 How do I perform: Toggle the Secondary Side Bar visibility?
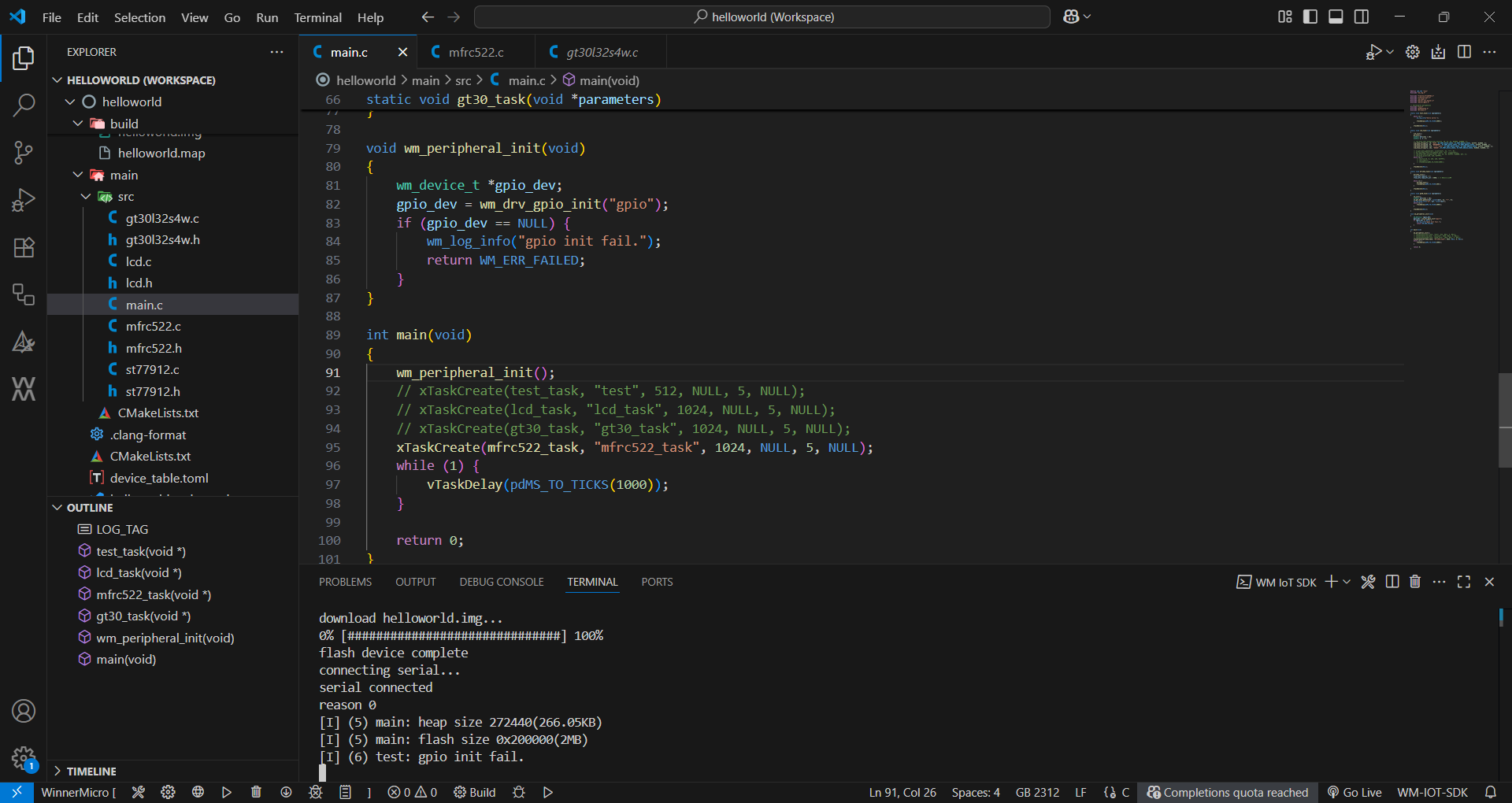[1362, 17]
